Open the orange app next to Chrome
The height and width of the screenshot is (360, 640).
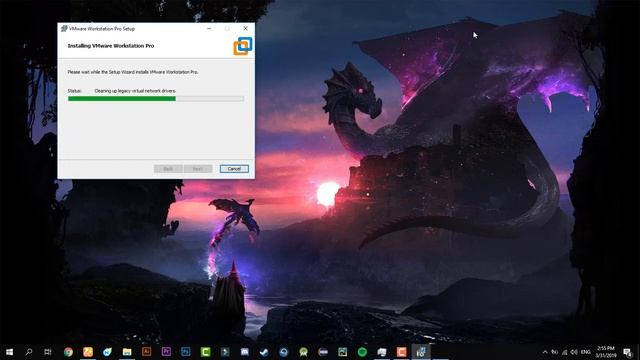88,352
